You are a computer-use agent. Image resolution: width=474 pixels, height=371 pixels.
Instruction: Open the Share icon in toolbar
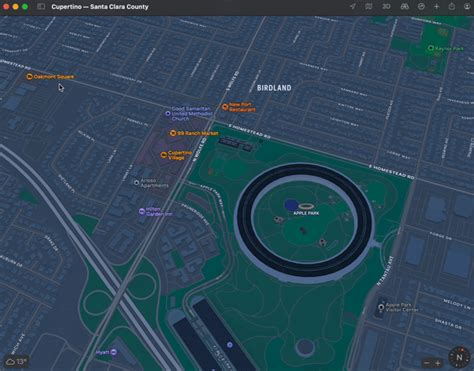tap(452, 6)
